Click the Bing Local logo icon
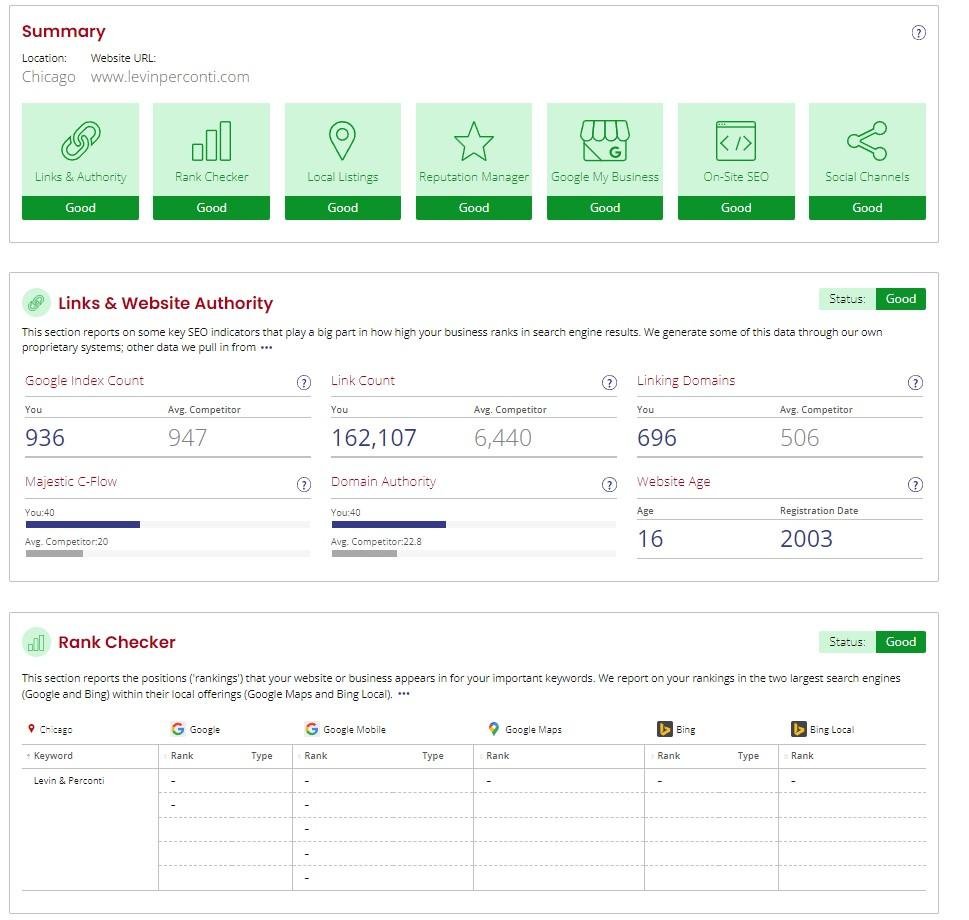This screenshot has width=969, height=920. pyautogui.click(x=798, y=729)
